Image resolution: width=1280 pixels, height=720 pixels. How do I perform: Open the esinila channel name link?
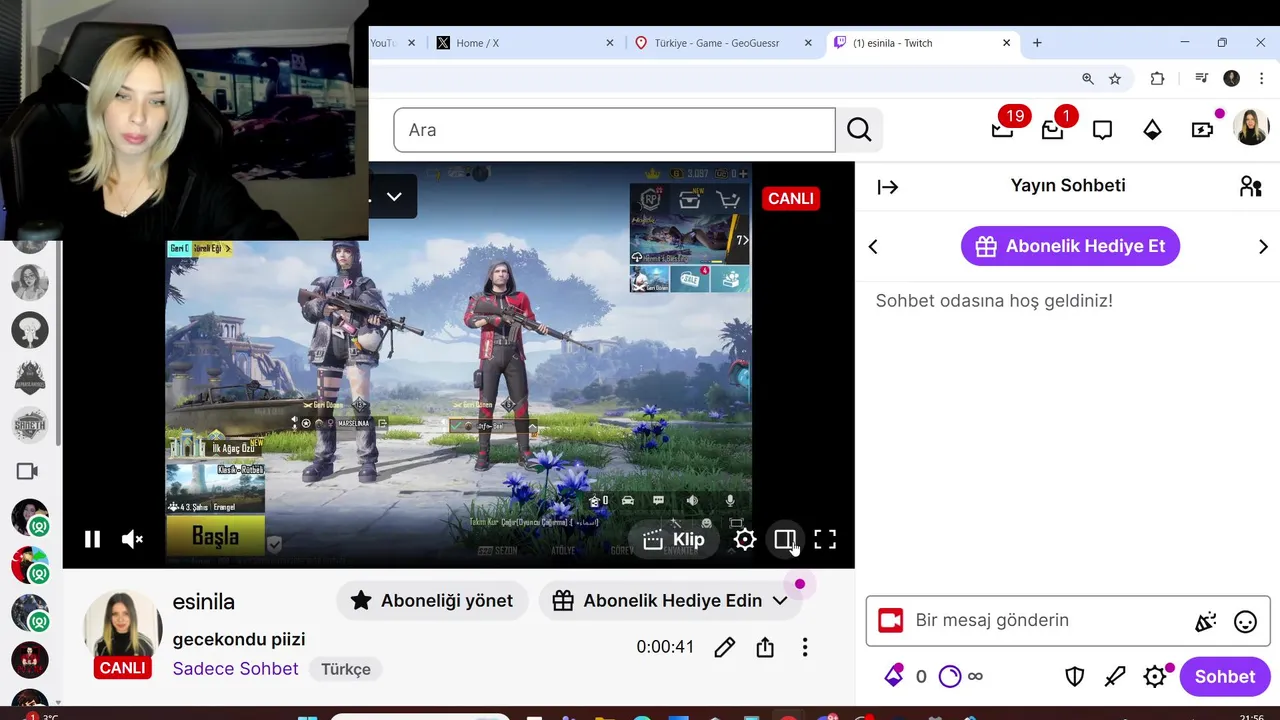click(x=204, y=602)
